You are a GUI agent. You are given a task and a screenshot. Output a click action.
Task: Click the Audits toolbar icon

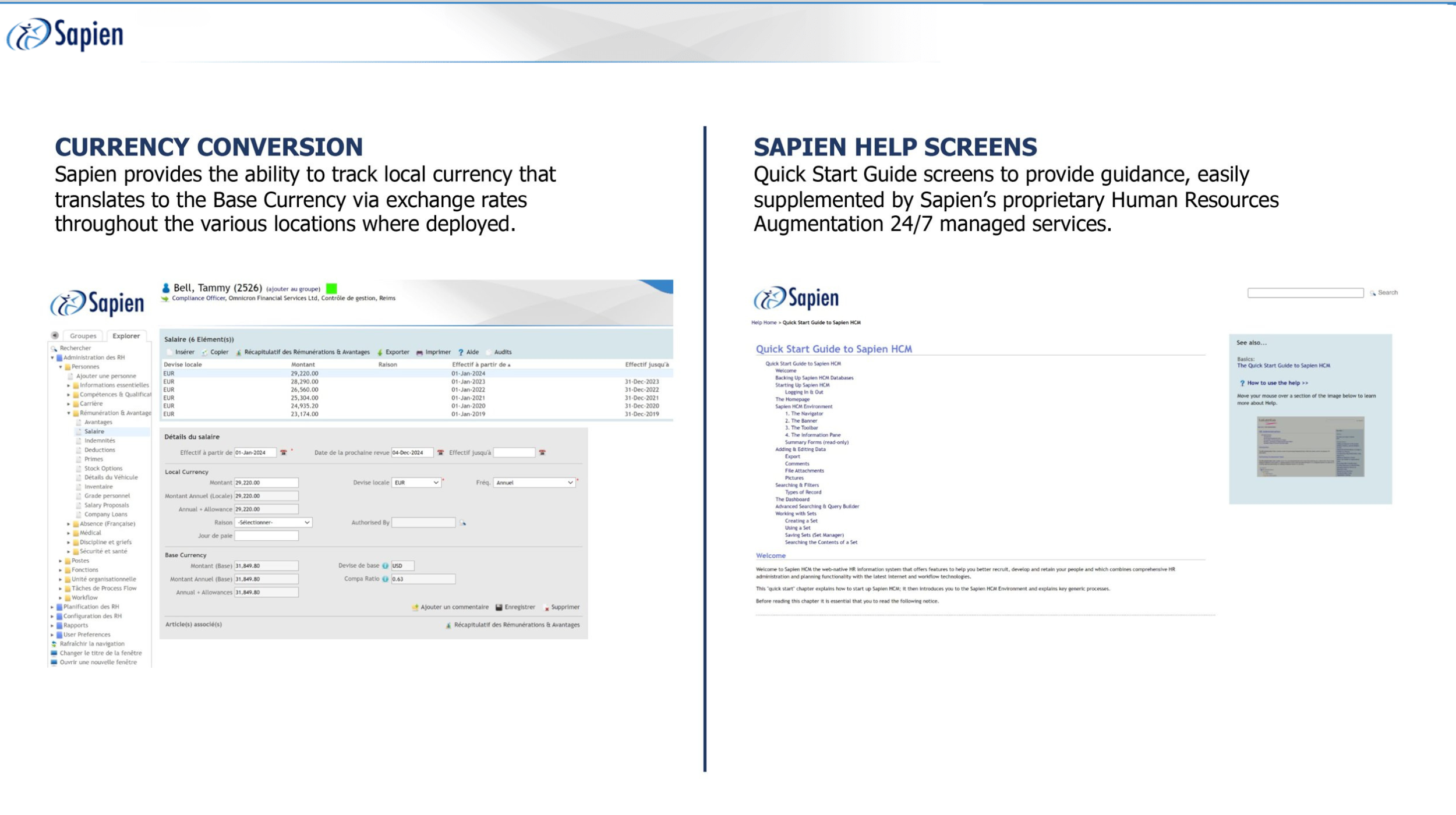[489, 352]
